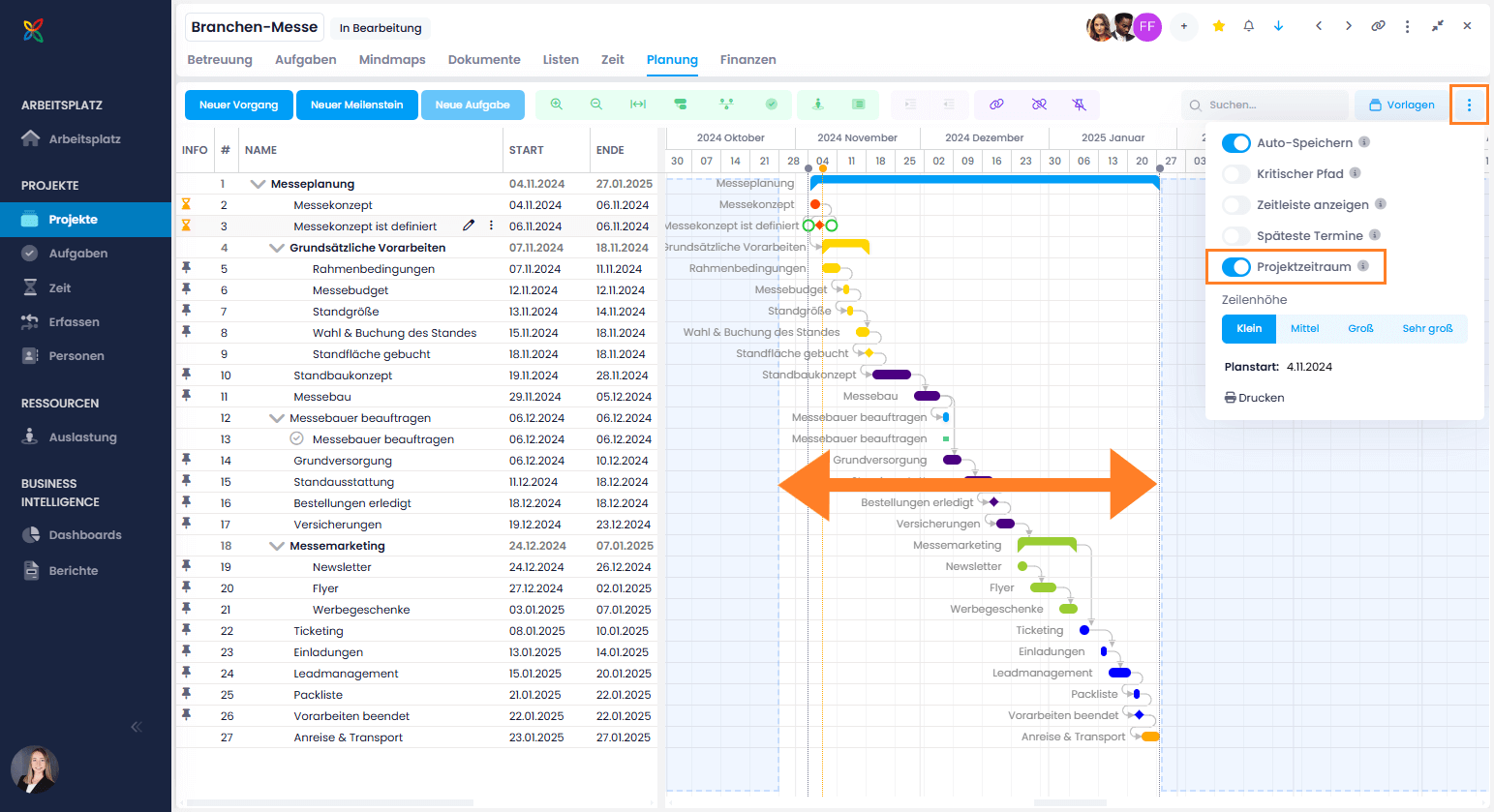Unpin task with the crossed pin icon
Image resolution: width=1494 pixels, height=812 pixels.
(1080, 105)
